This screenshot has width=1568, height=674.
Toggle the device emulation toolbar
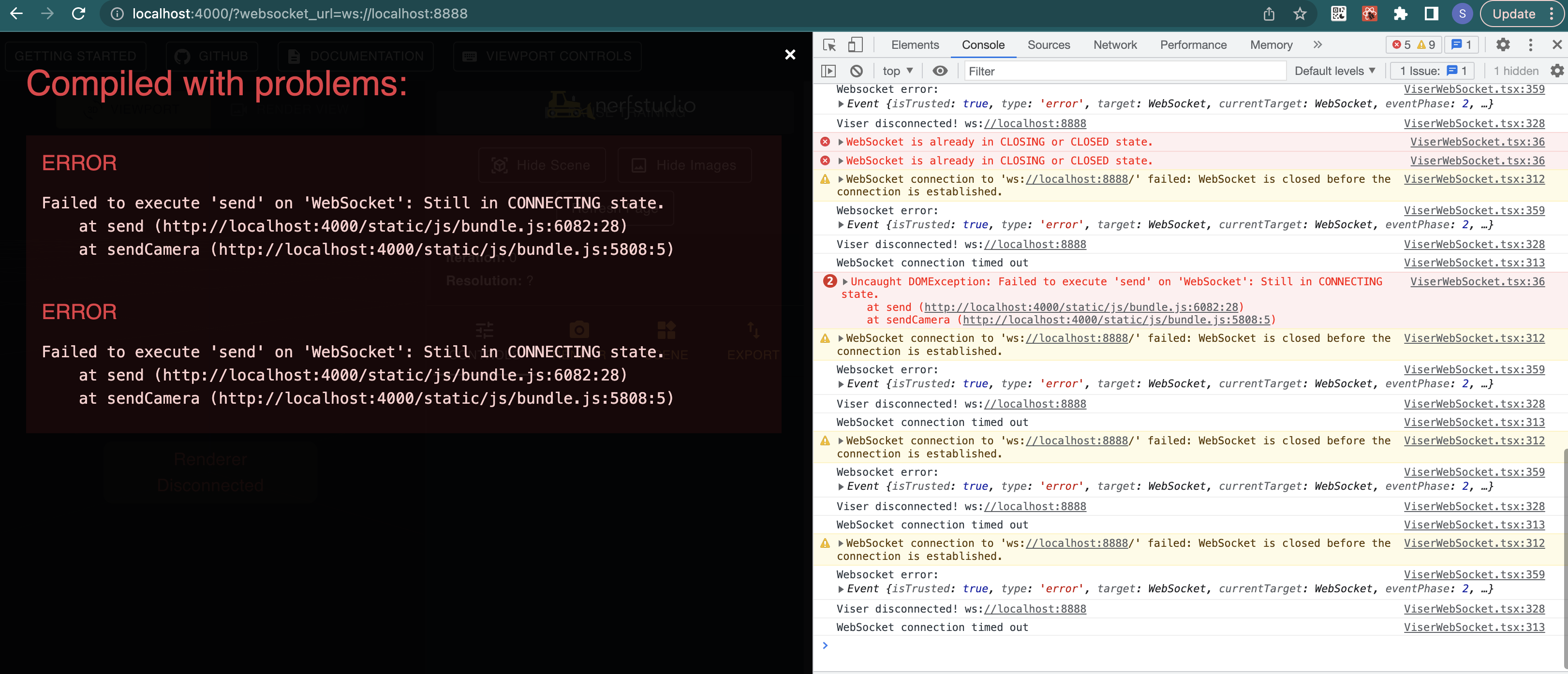tap(855, 44)
